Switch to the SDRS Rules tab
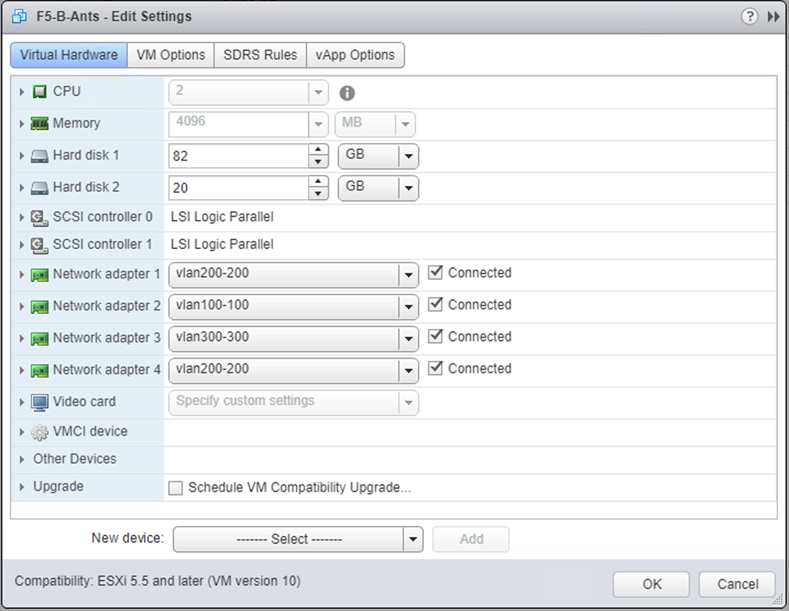789x611 pixels. click(x=260, y=55)
